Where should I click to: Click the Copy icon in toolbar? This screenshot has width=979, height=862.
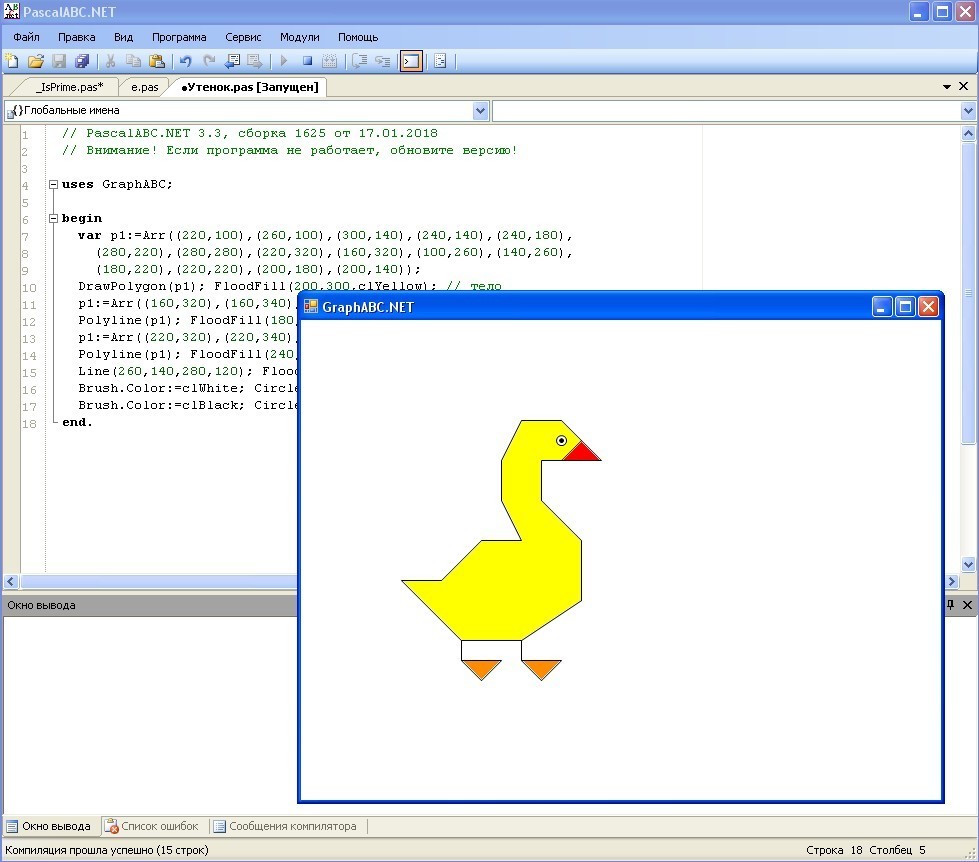pyautogui.click(x=133, y=61)
